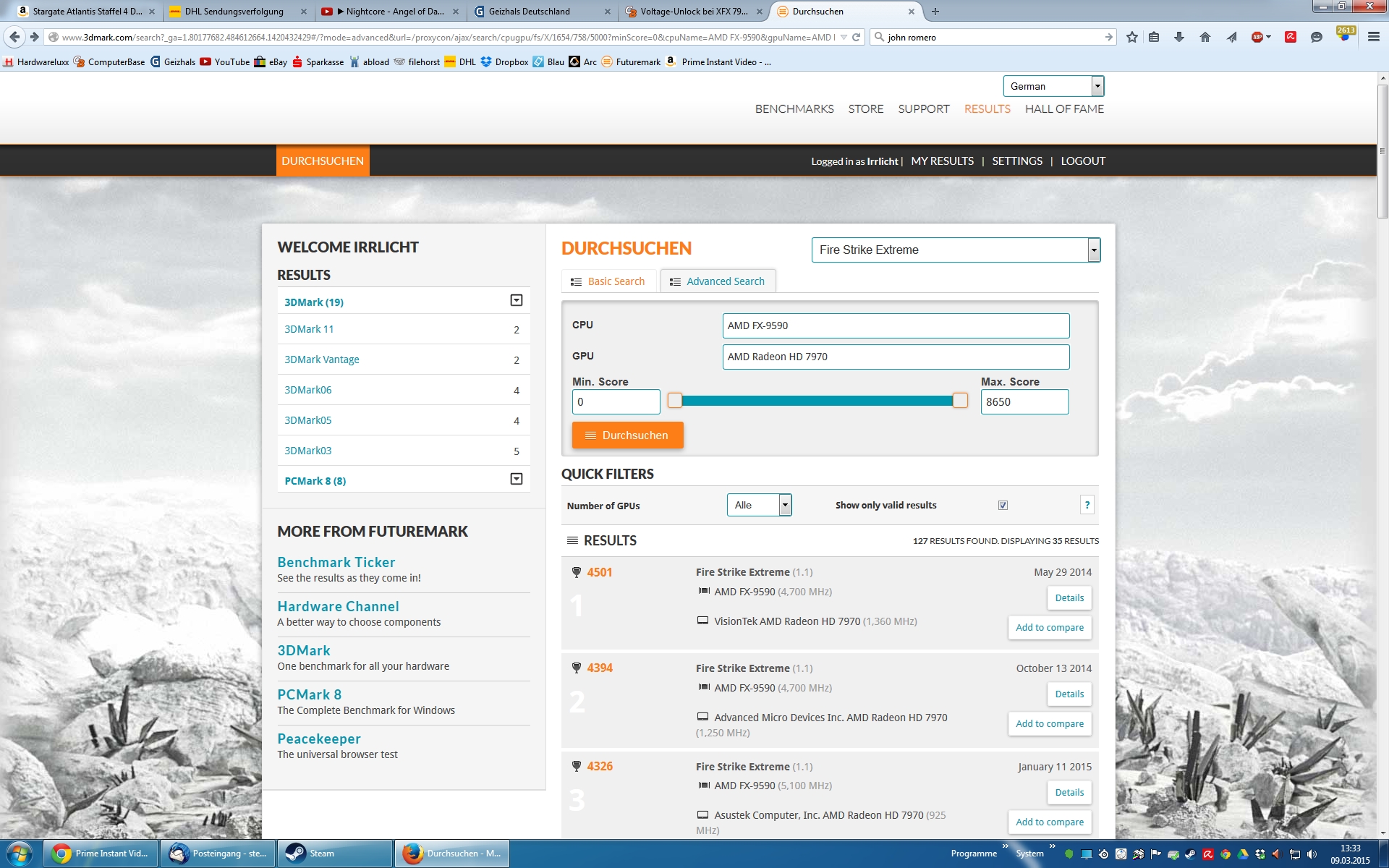Collapse the 3DMark (19) results group
The height and width of the screenshot is (868, 1389).
515,299
